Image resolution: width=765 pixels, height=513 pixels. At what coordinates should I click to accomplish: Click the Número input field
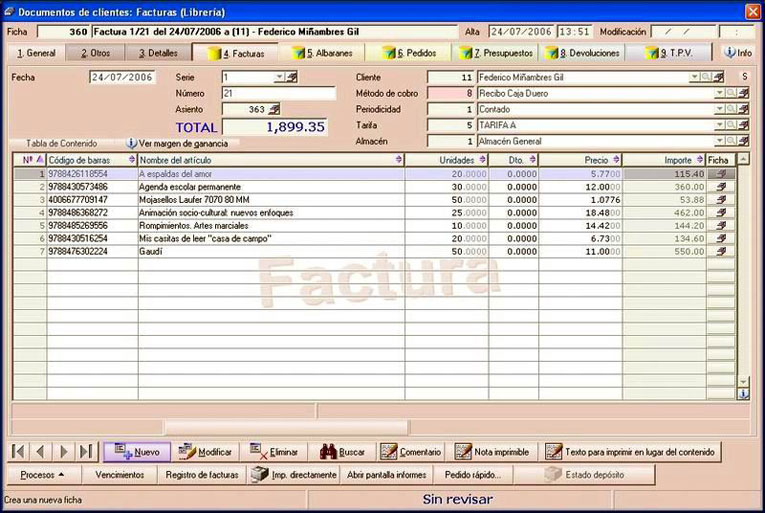(279, 93)
